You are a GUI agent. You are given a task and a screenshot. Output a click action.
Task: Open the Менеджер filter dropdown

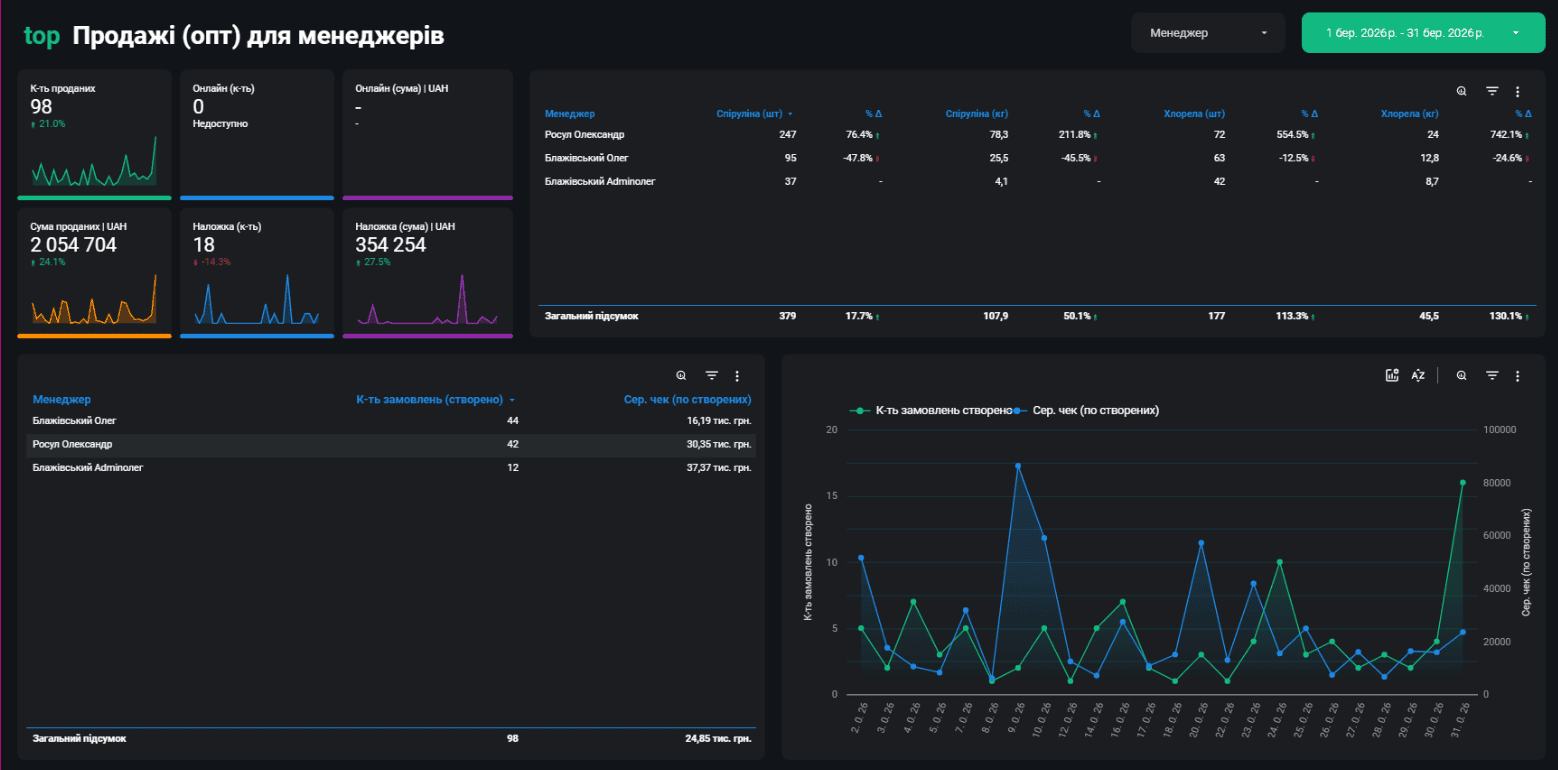[x=1208, y=33]
